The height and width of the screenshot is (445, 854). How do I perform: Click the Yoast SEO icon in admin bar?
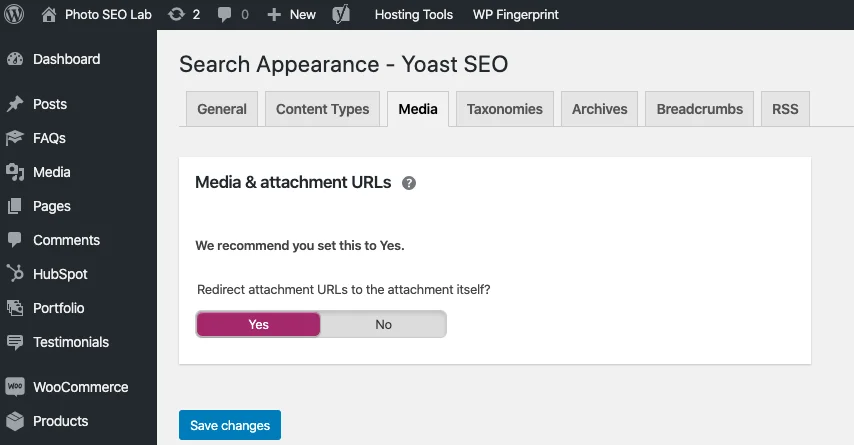point(340,15)
